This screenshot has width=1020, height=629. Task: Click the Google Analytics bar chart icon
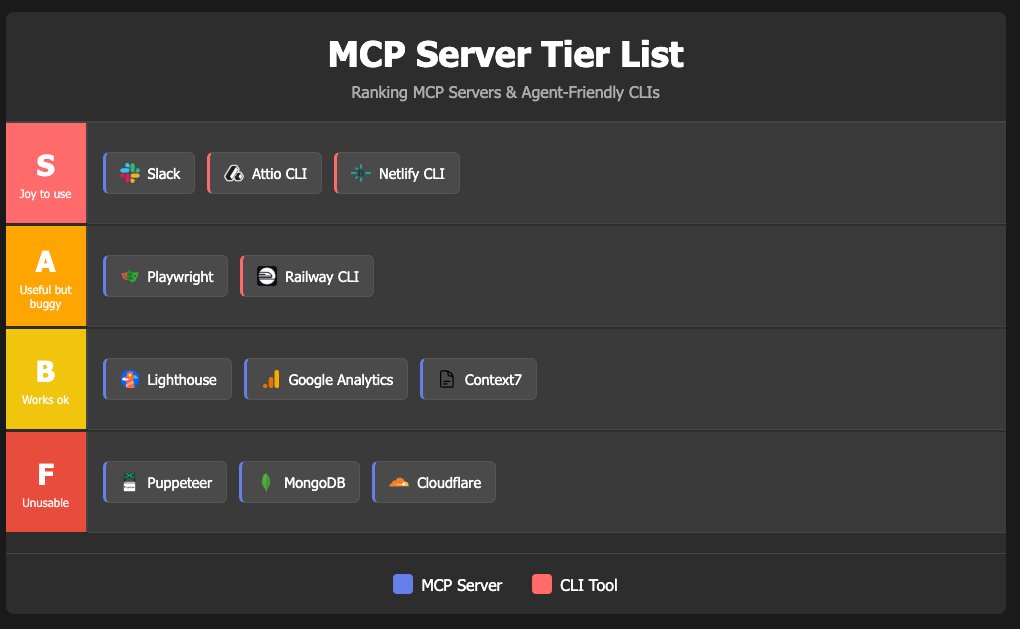coord(271,379)
